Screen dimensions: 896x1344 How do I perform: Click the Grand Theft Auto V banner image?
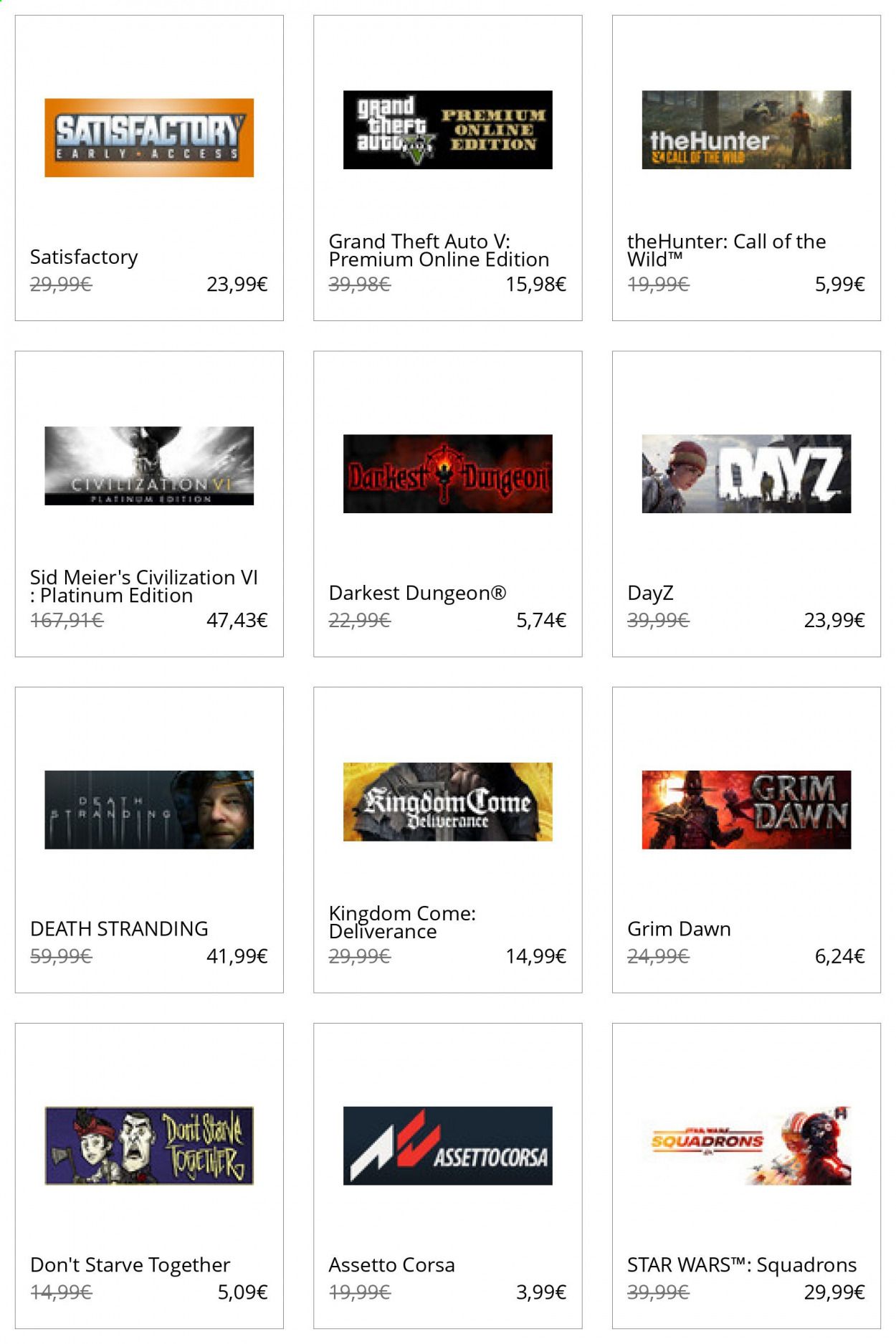tap(448, 130)
